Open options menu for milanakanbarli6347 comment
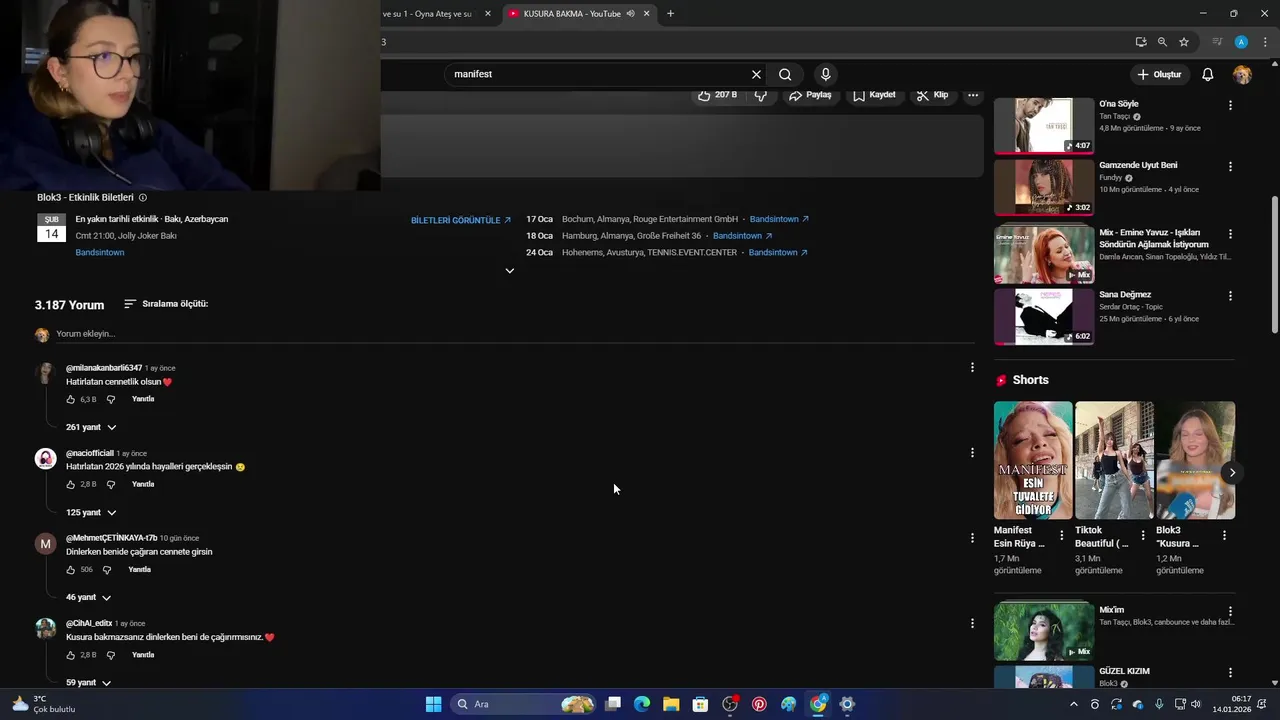Screen dimensions: 1280x720 click(x=972, y=367)
